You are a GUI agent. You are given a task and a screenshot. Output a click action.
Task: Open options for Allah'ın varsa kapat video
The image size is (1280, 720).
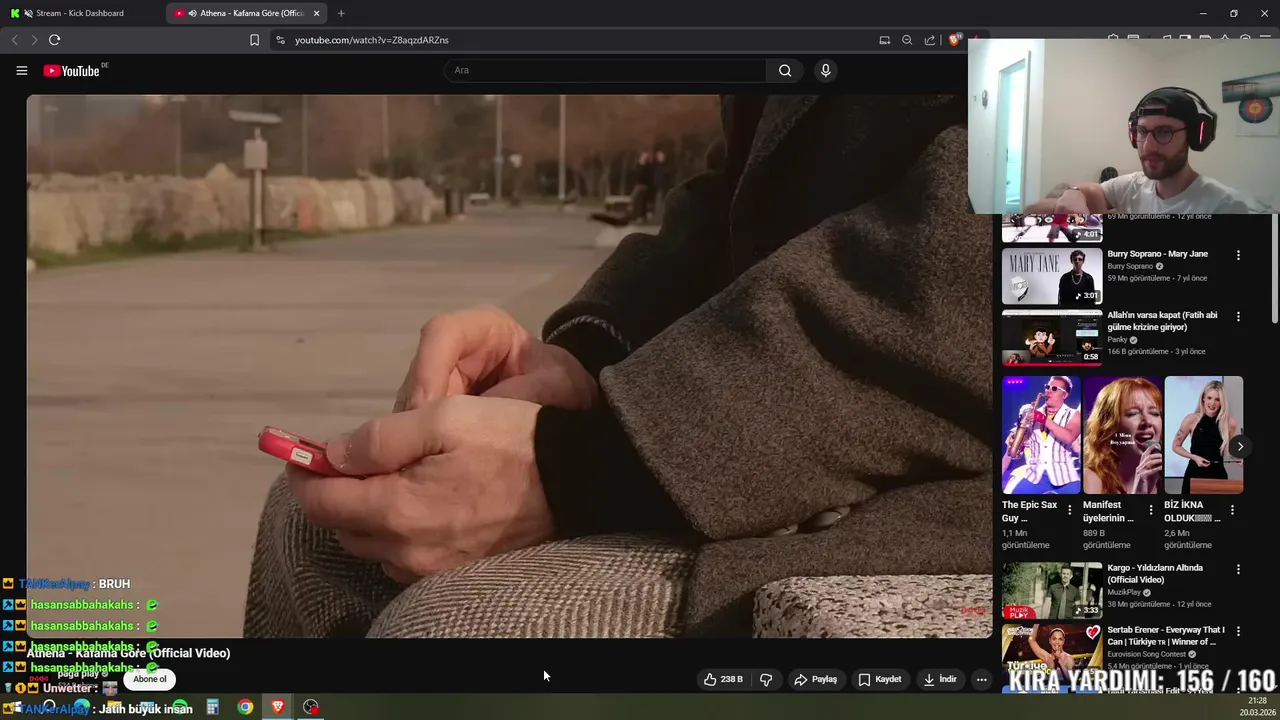click(x=1238, y=316)
